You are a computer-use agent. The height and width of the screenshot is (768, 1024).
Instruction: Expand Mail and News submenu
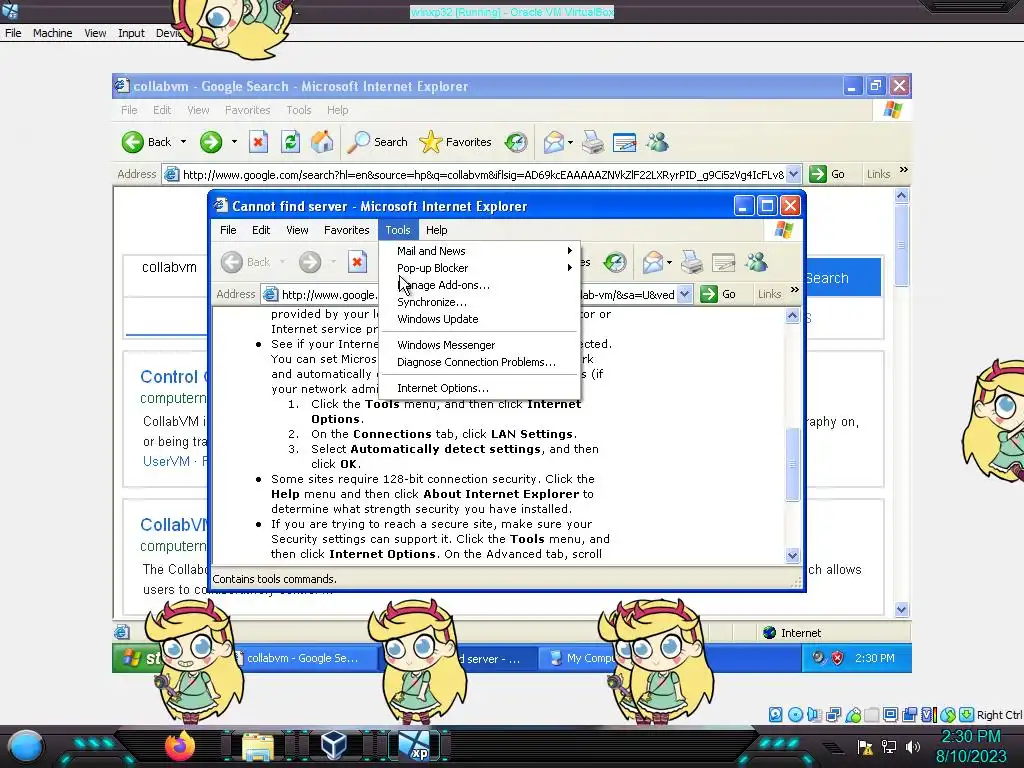point(479,251)
